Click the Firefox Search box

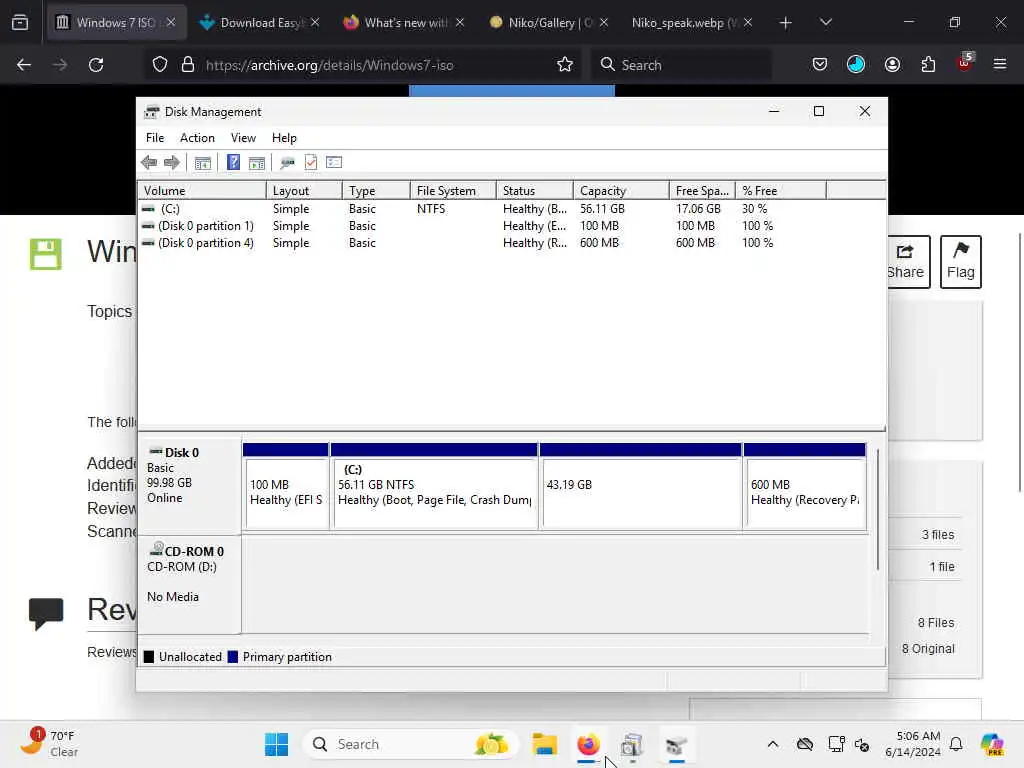681,65
